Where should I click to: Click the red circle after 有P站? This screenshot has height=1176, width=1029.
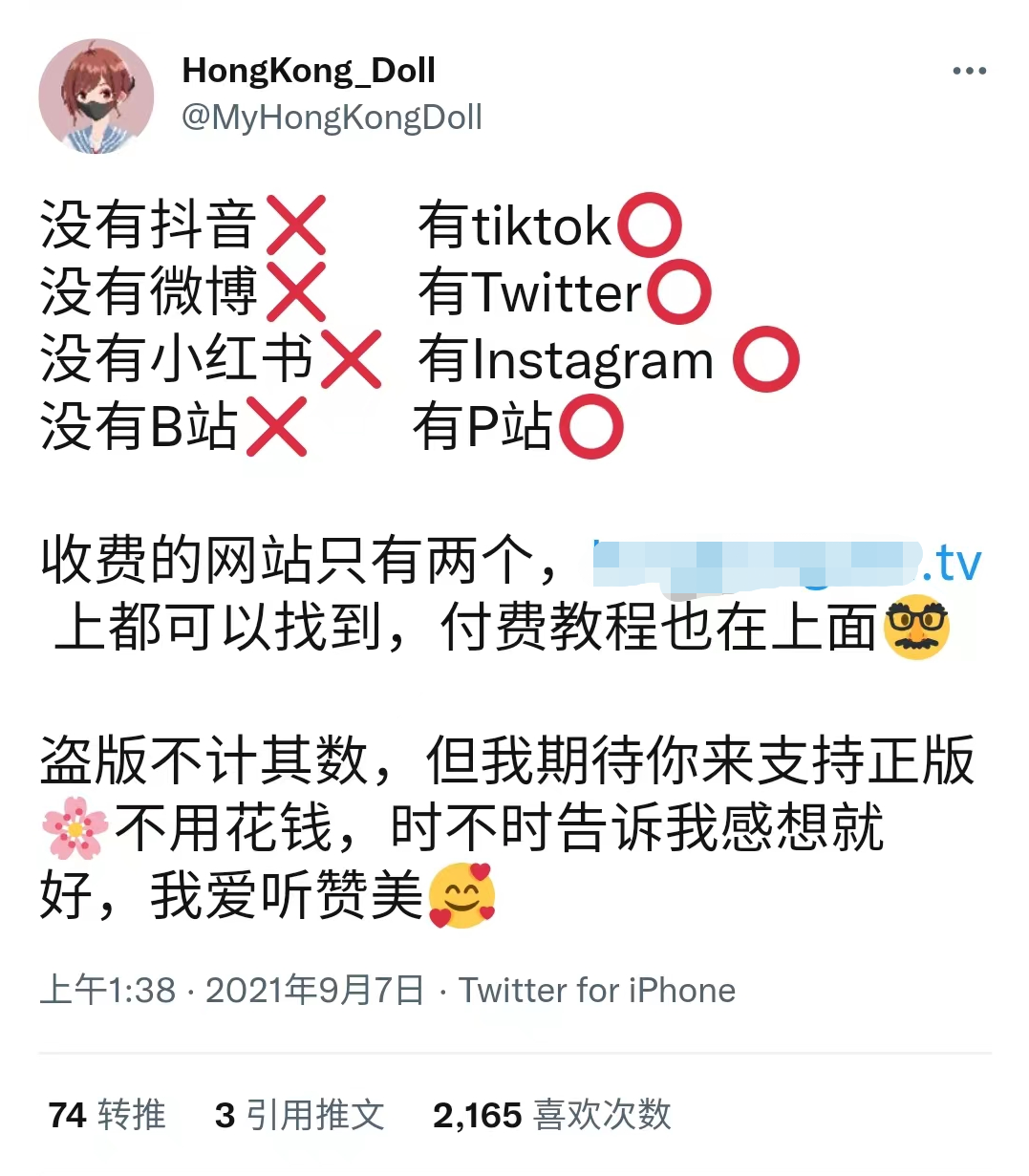coord(591,427)
